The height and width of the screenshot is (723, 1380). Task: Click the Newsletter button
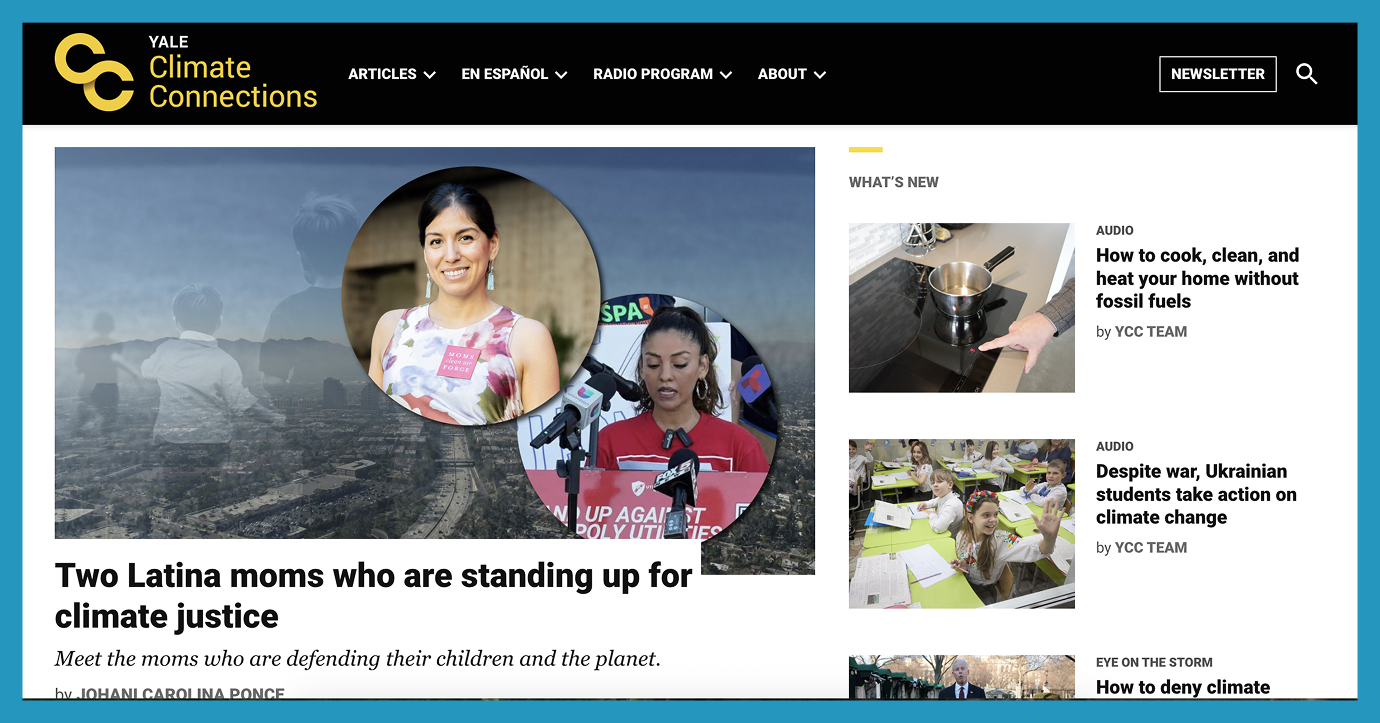tap(1218, 74)
